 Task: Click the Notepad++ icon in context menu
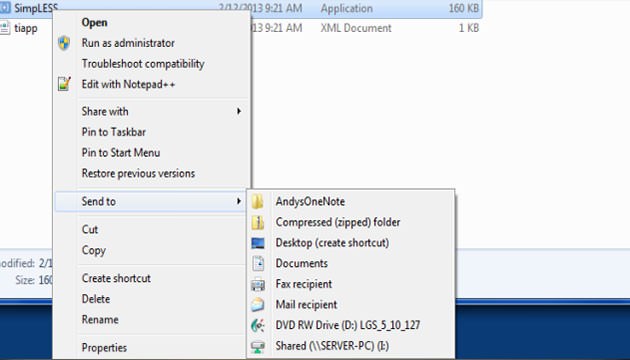click(x=64, y=84)
